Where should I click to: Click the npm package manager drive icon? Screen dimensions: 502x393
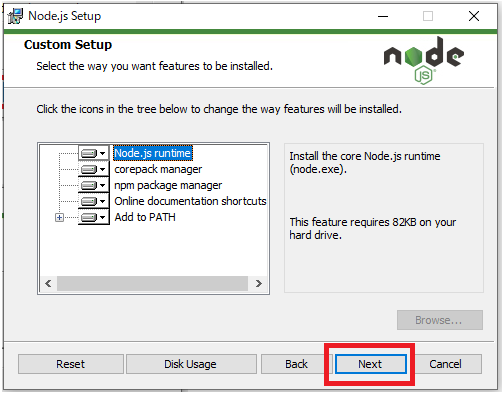click(89, 185)
